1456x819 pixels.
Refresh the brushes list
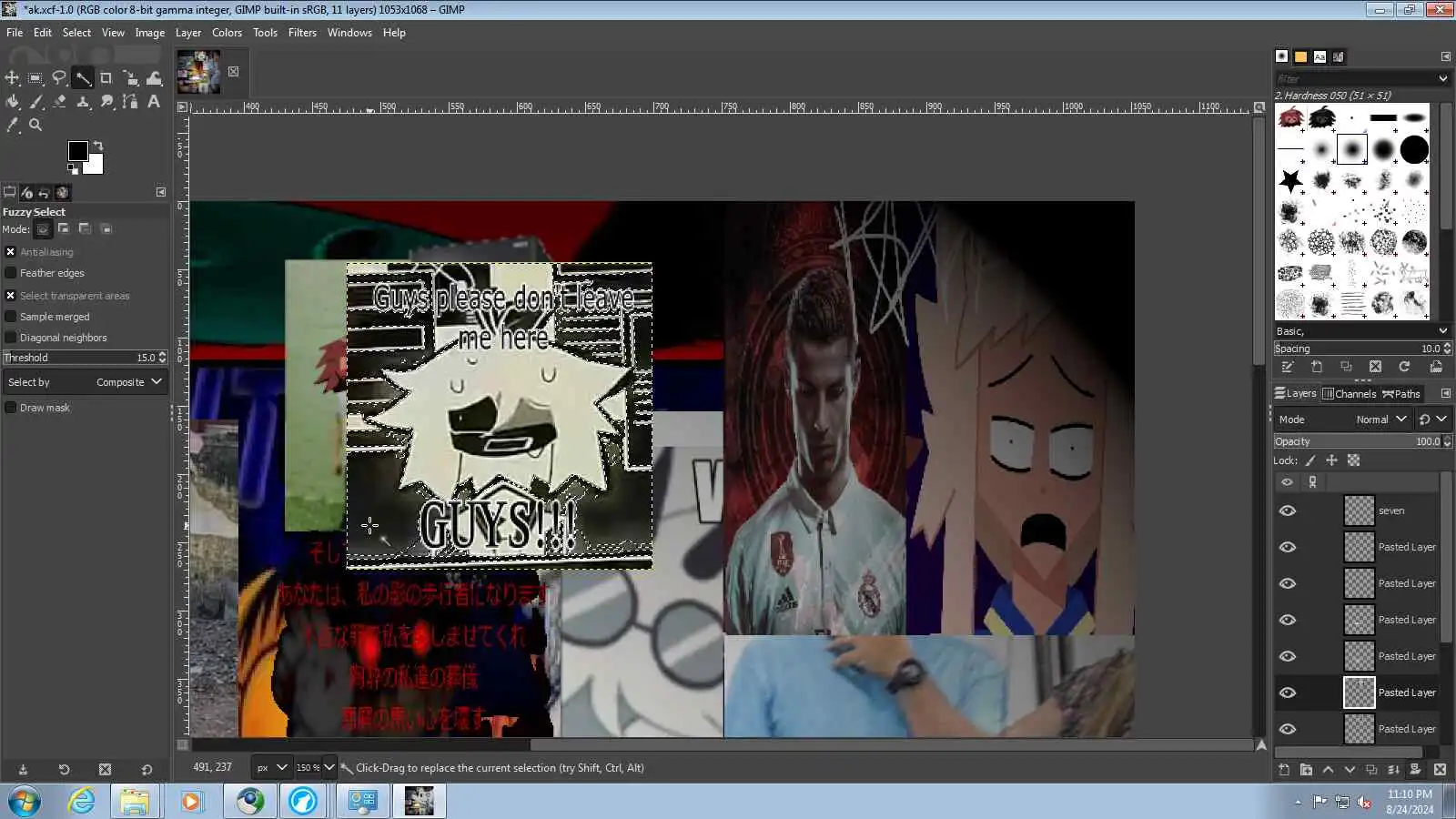pos(1404,367)
